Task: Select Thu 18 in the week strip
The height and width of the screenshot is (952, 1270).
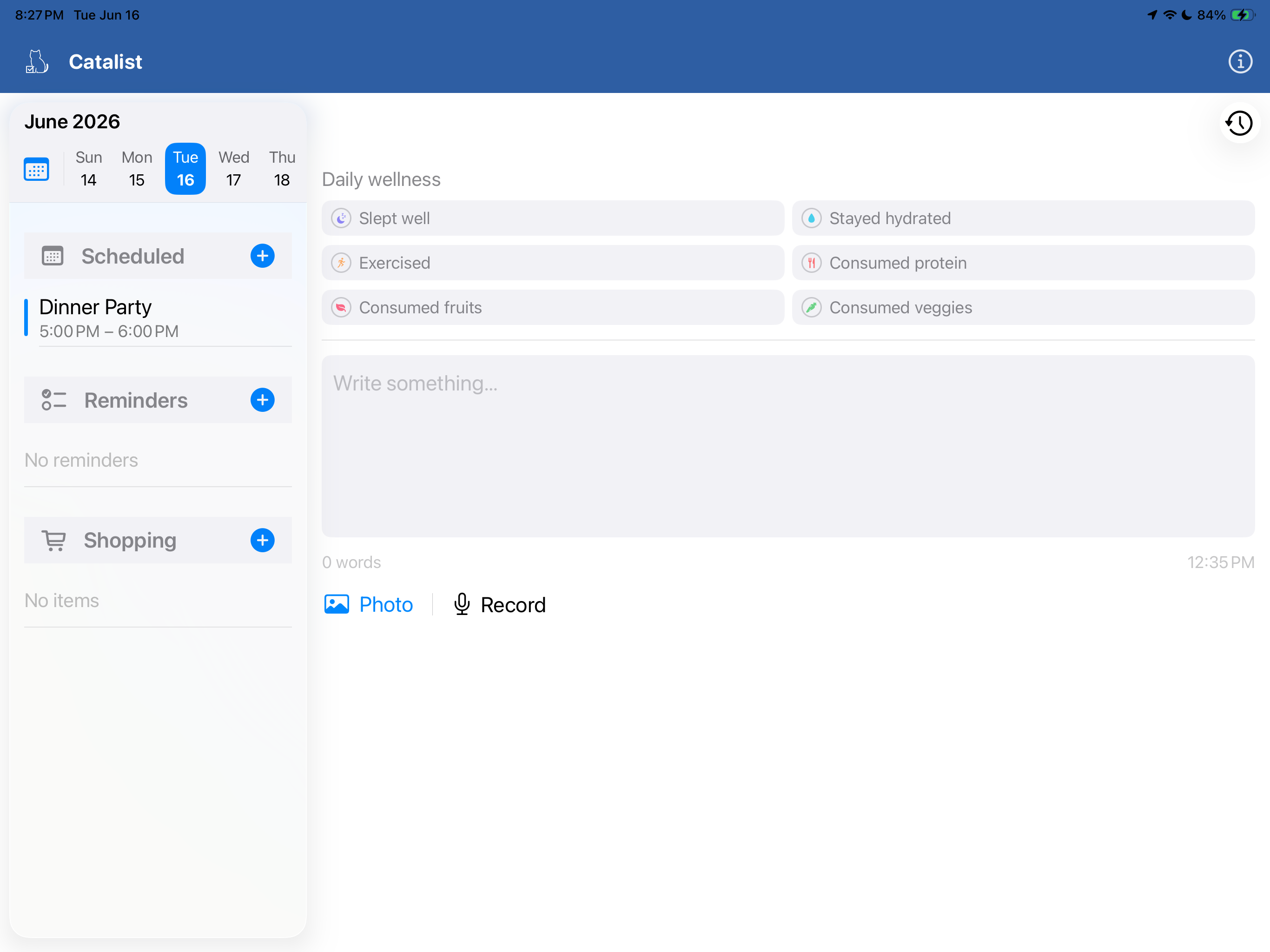Action: coord(282,169)
